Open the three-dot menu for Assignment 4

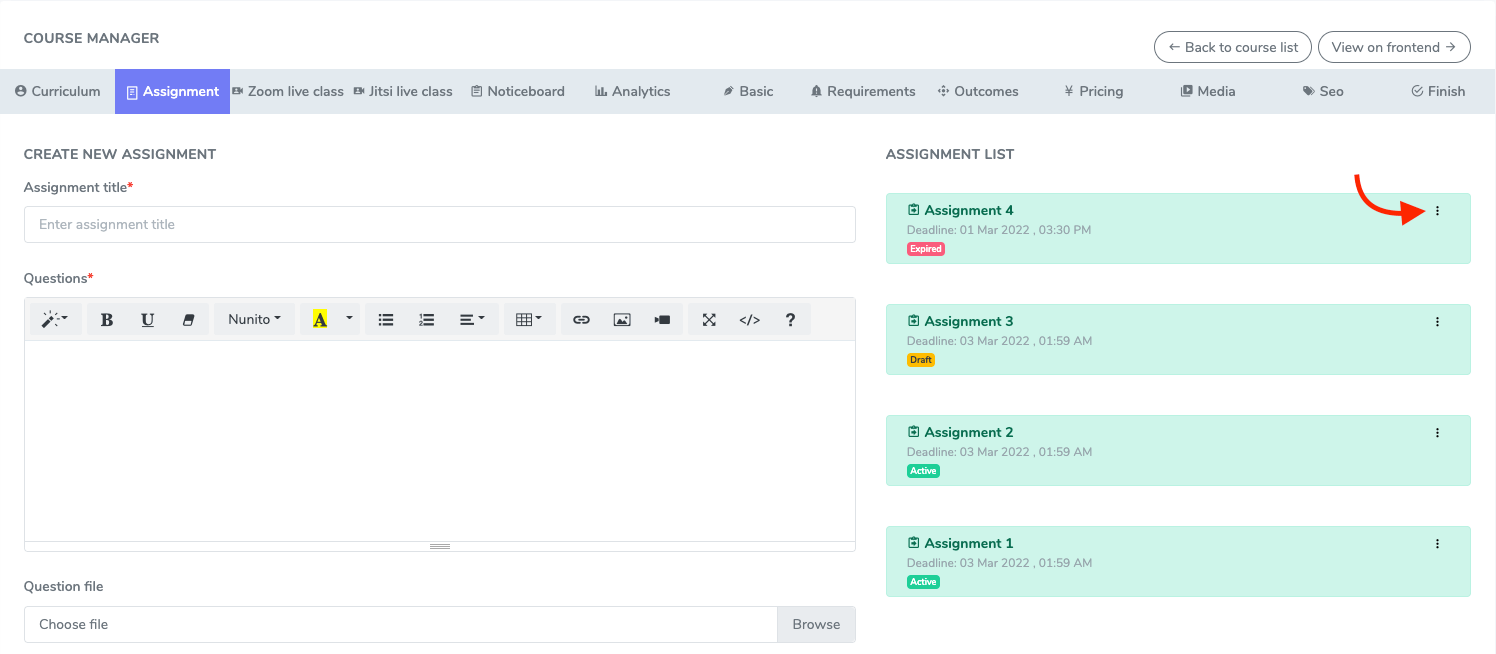tap(1438, 211)
